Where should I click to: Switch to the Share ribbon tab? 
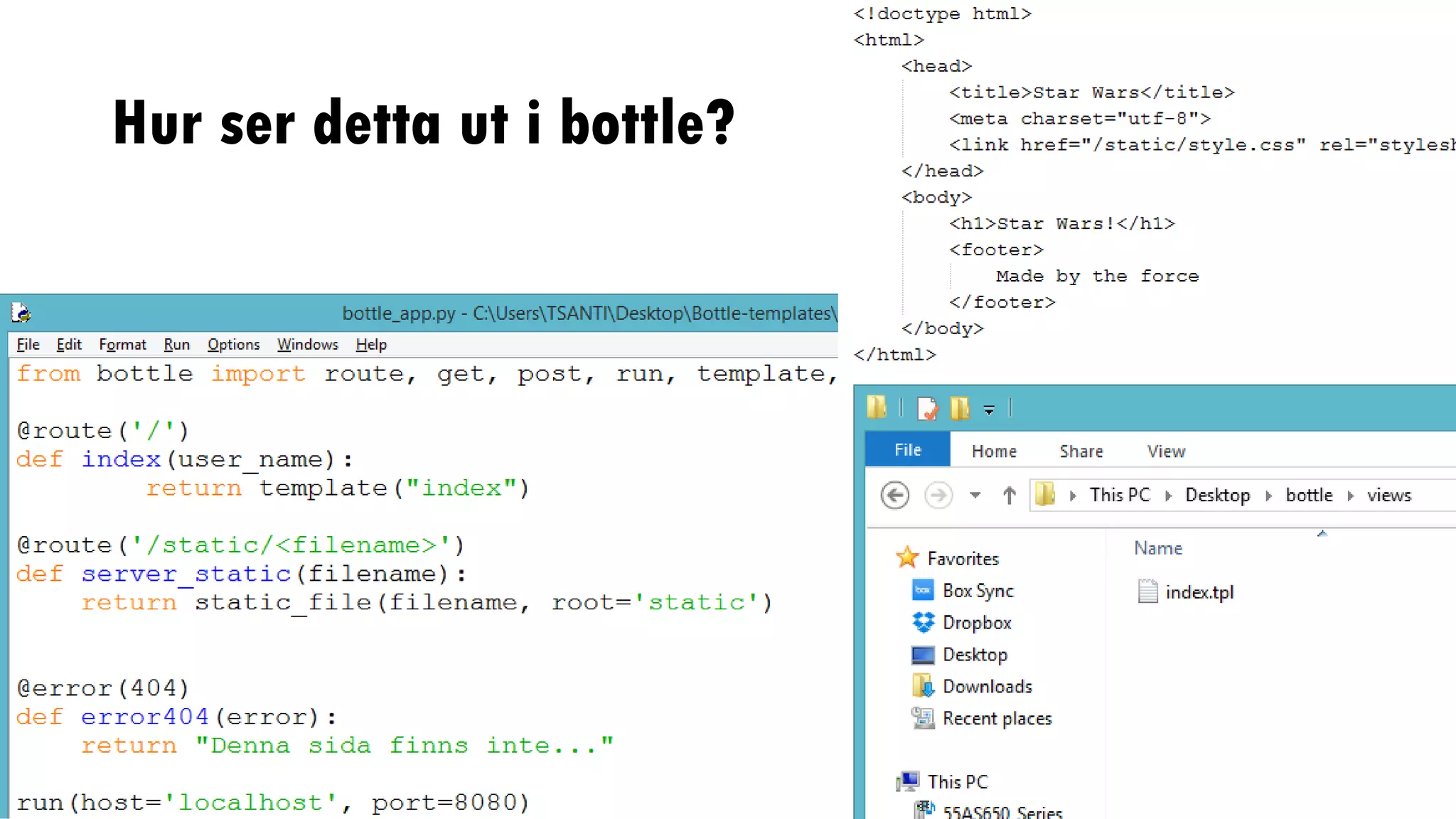pos(1081,451)
